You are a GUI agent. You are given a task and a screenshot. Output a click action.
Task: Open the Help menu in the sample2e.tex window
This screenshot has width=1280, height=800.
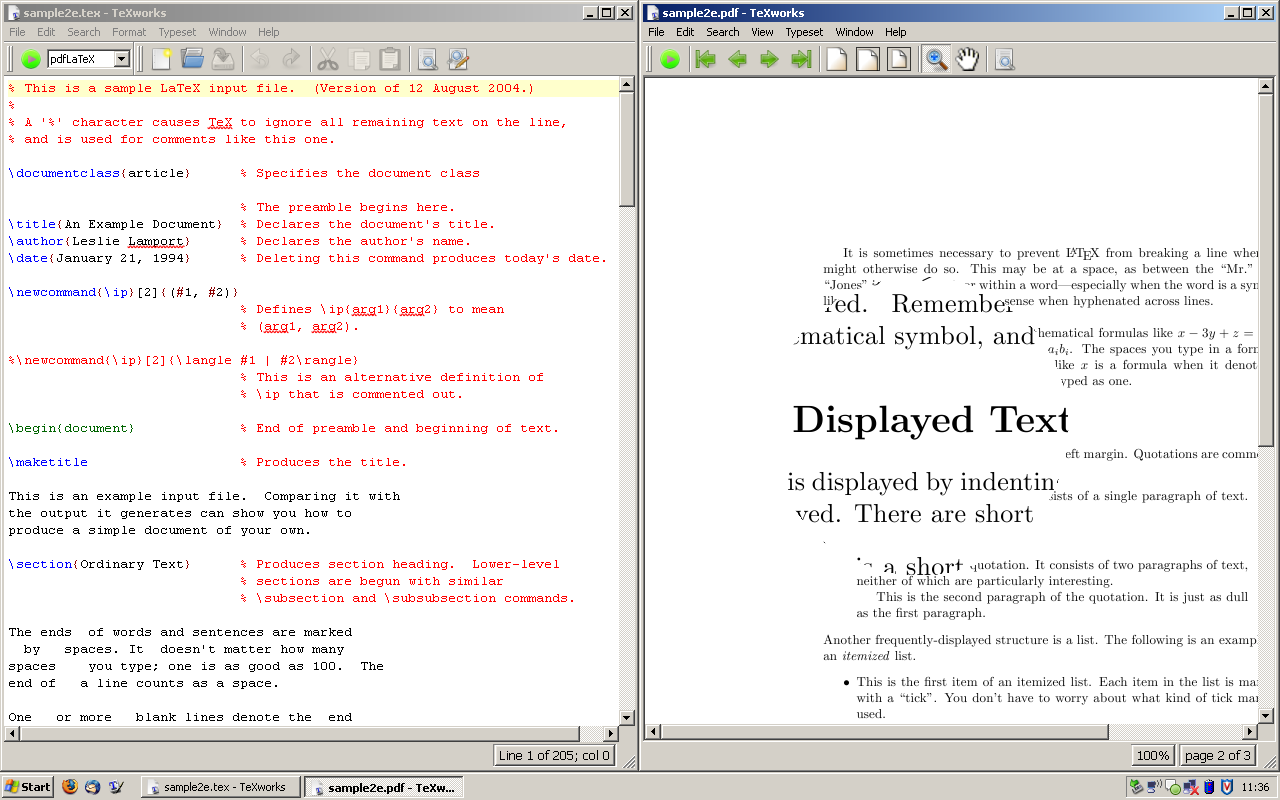[269, 32]
